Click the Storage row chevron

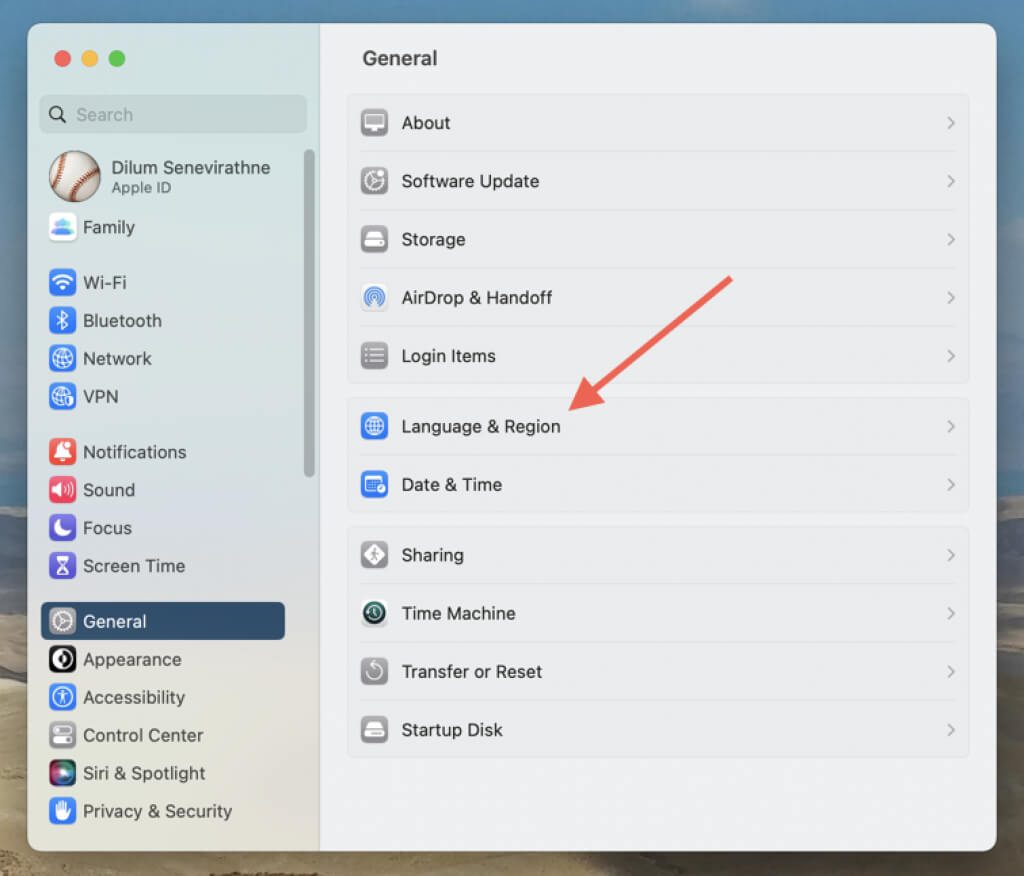pos(951,239)
